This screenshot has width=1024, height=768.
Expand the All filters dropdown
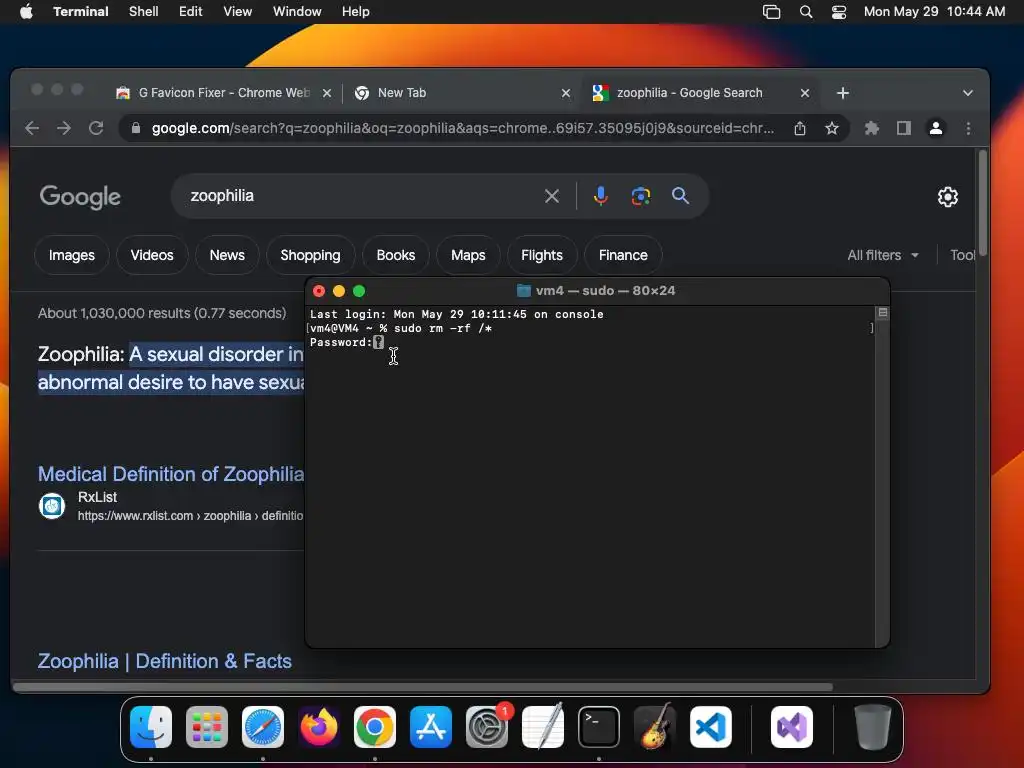tap(883, 255)
